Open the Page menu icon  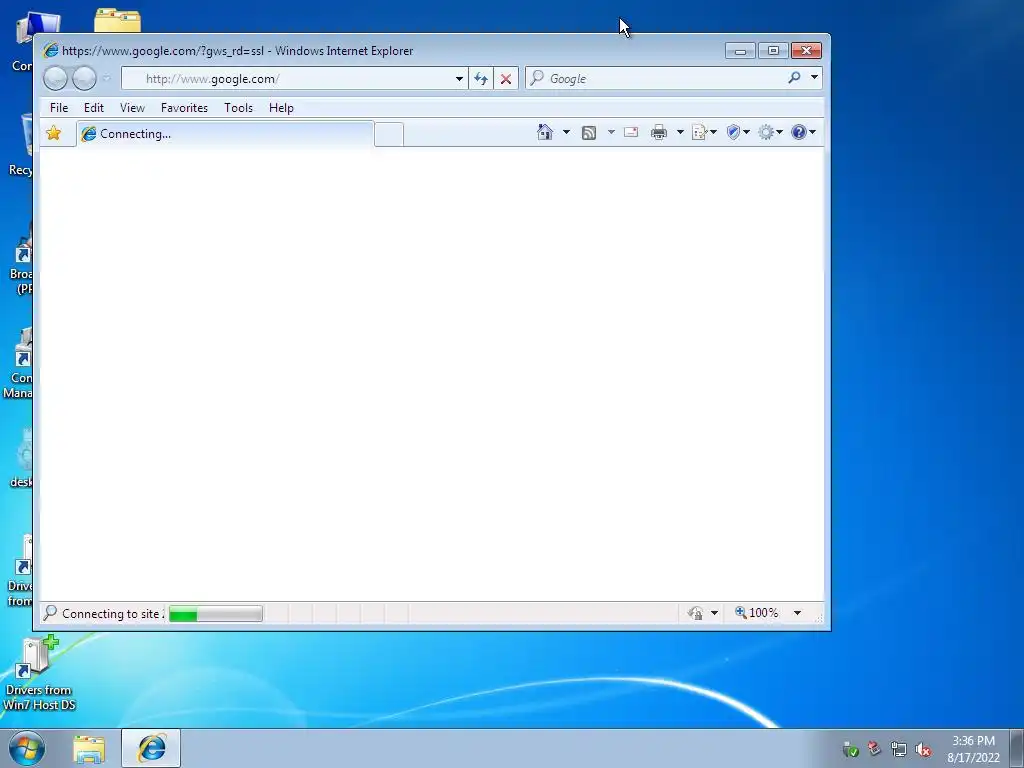point(703,133)
